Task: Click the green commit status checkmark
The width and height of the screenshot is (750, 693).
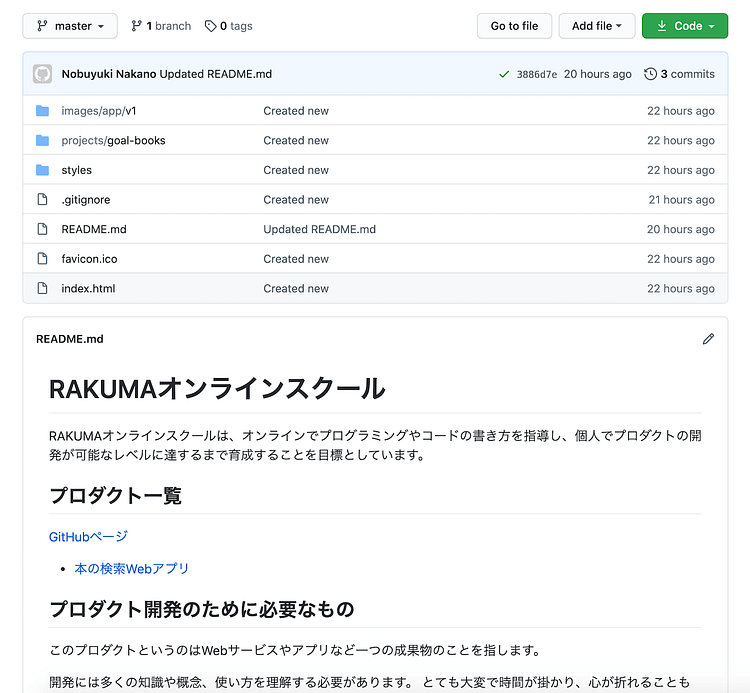Action: (x=504, y=75)
